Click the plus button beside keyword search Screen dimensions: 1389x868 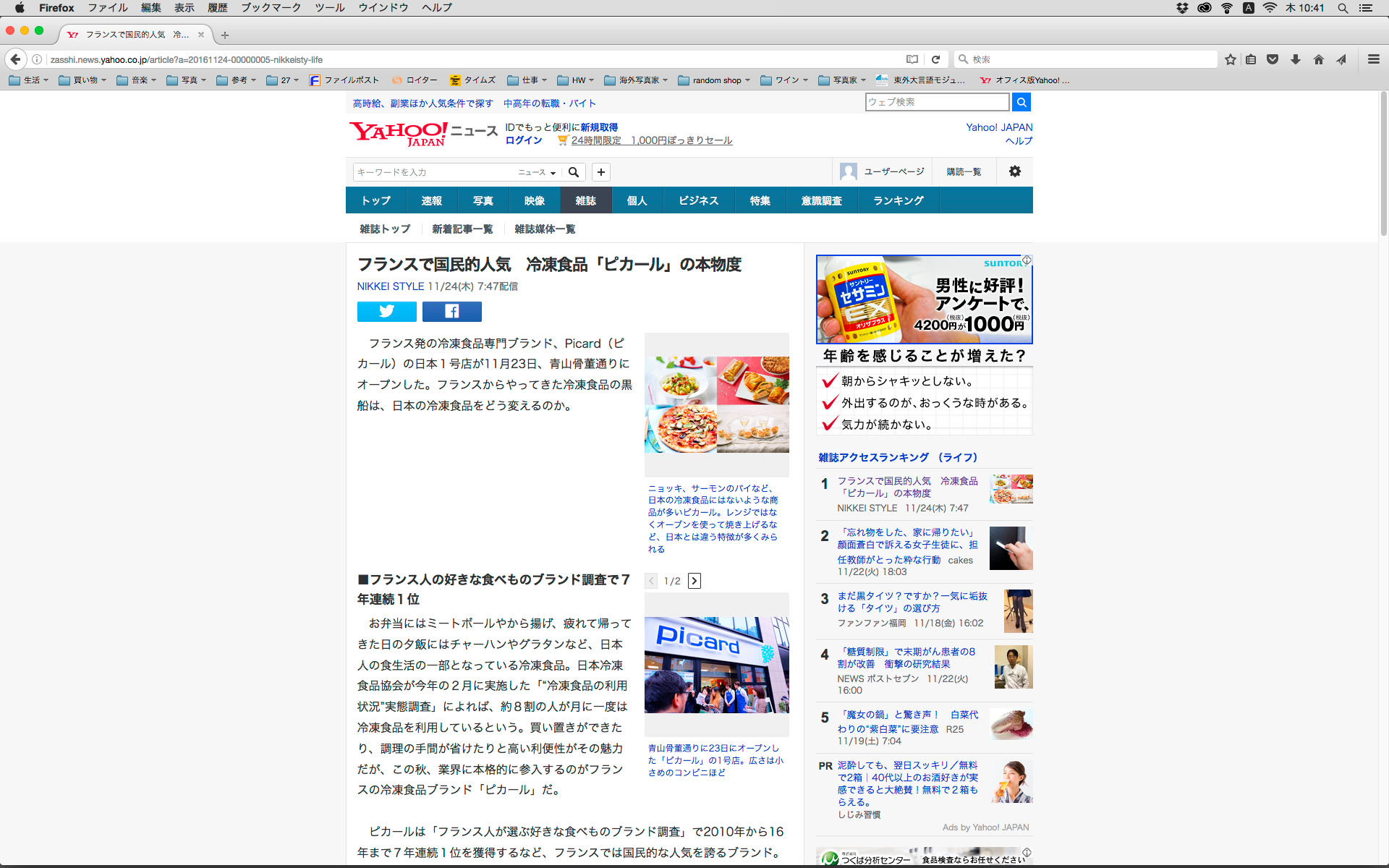pyautogui.click(x=600, y=172)
